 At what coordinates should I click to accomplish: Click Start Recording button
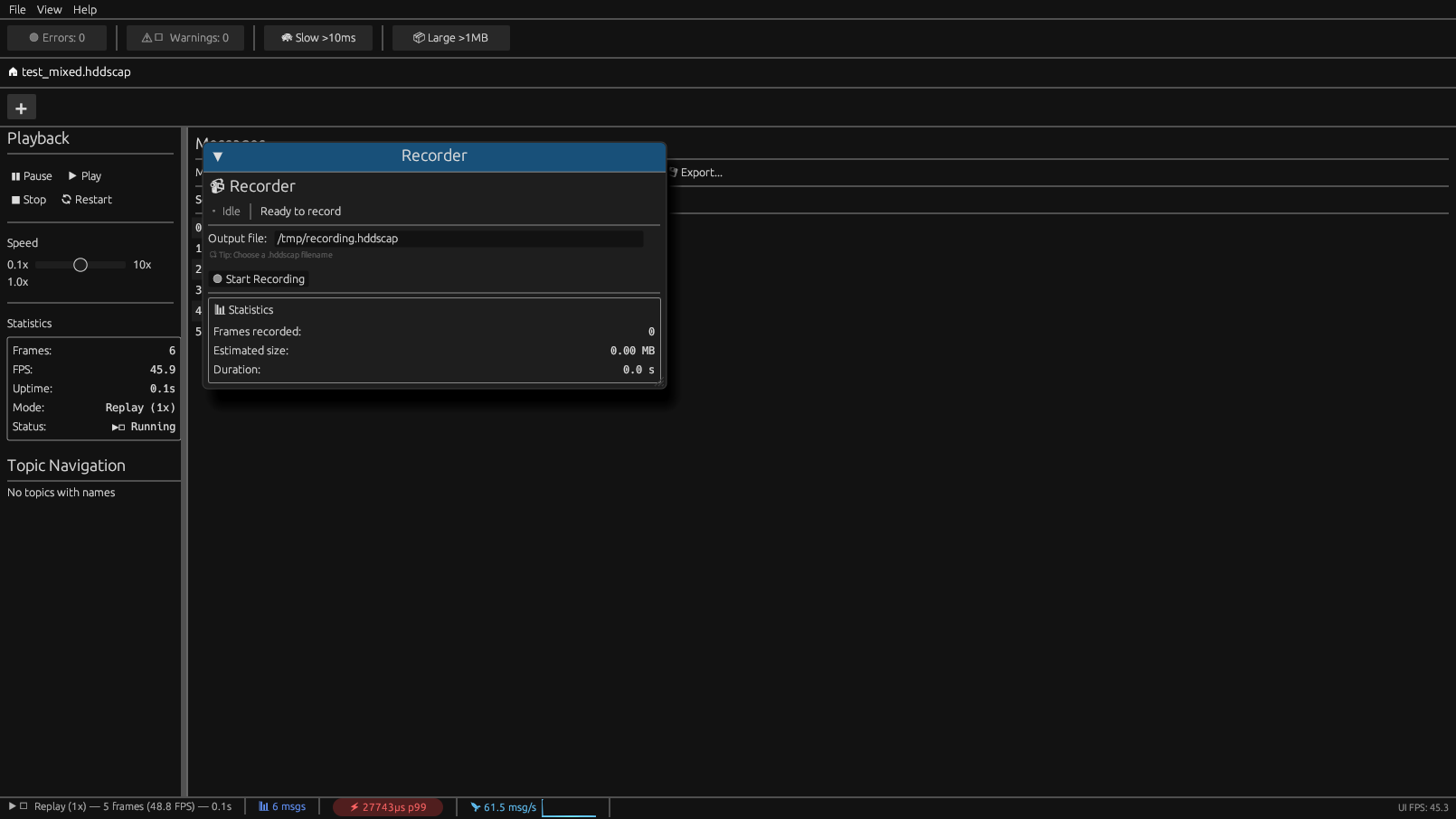[259, 279]
